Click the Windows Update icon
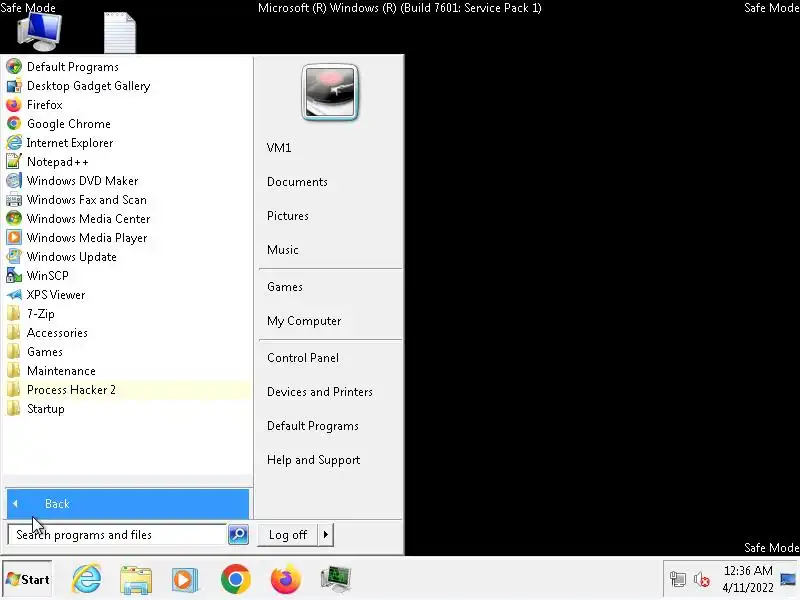 14,257
